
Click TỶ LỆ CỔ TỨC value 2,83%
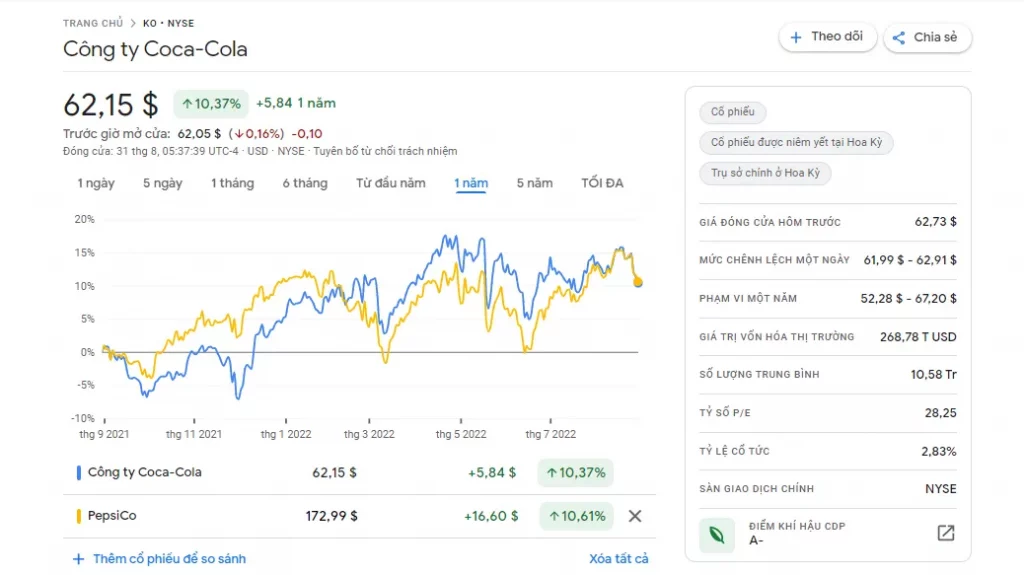pyautogui.click(x=938, y=452)
